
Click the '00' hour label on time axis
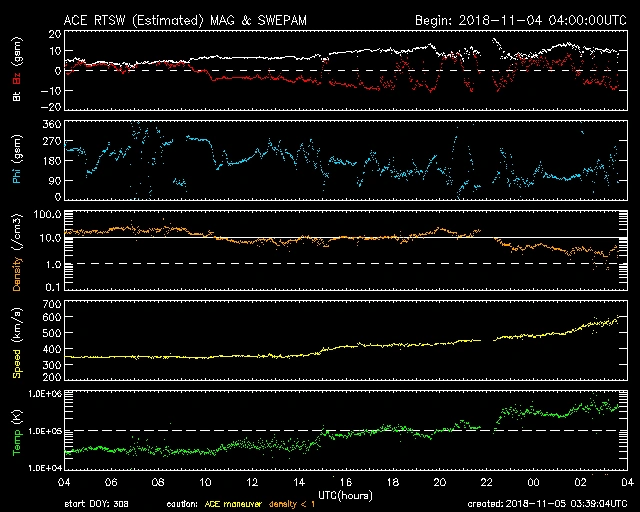click(x=533, y=483)
